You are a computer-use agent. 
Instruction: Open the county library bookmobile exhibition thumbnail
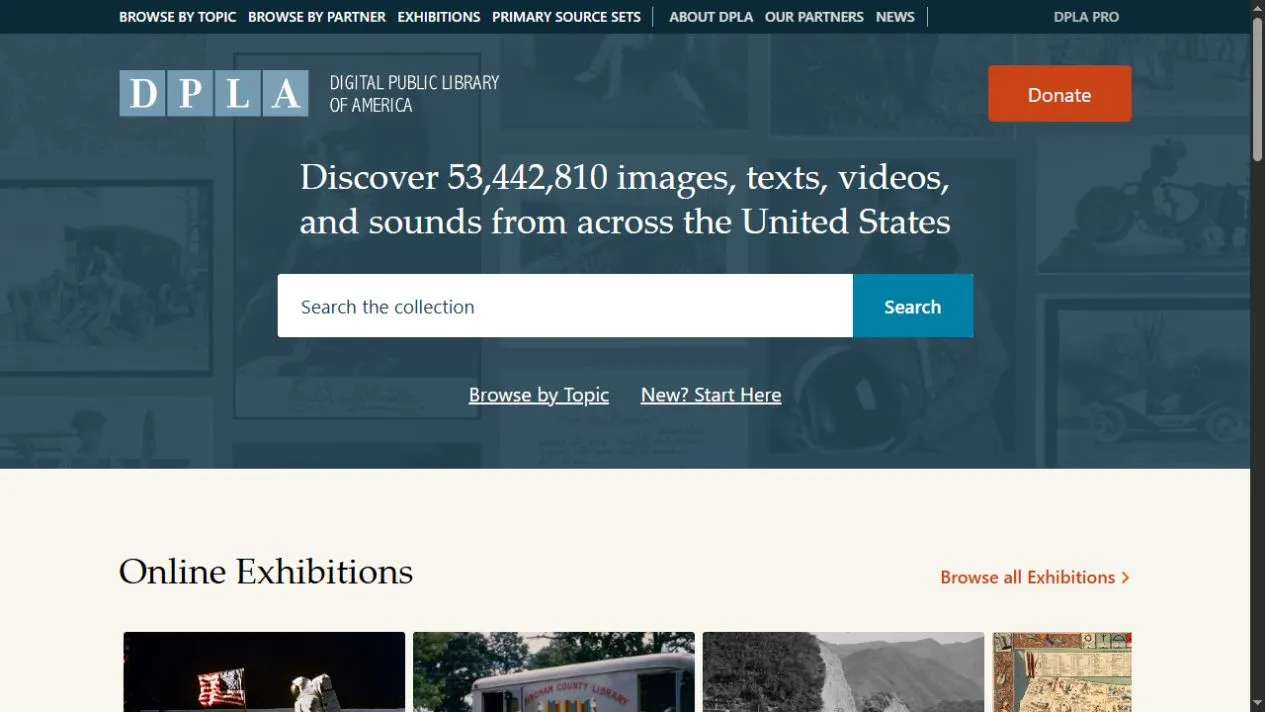554,672
